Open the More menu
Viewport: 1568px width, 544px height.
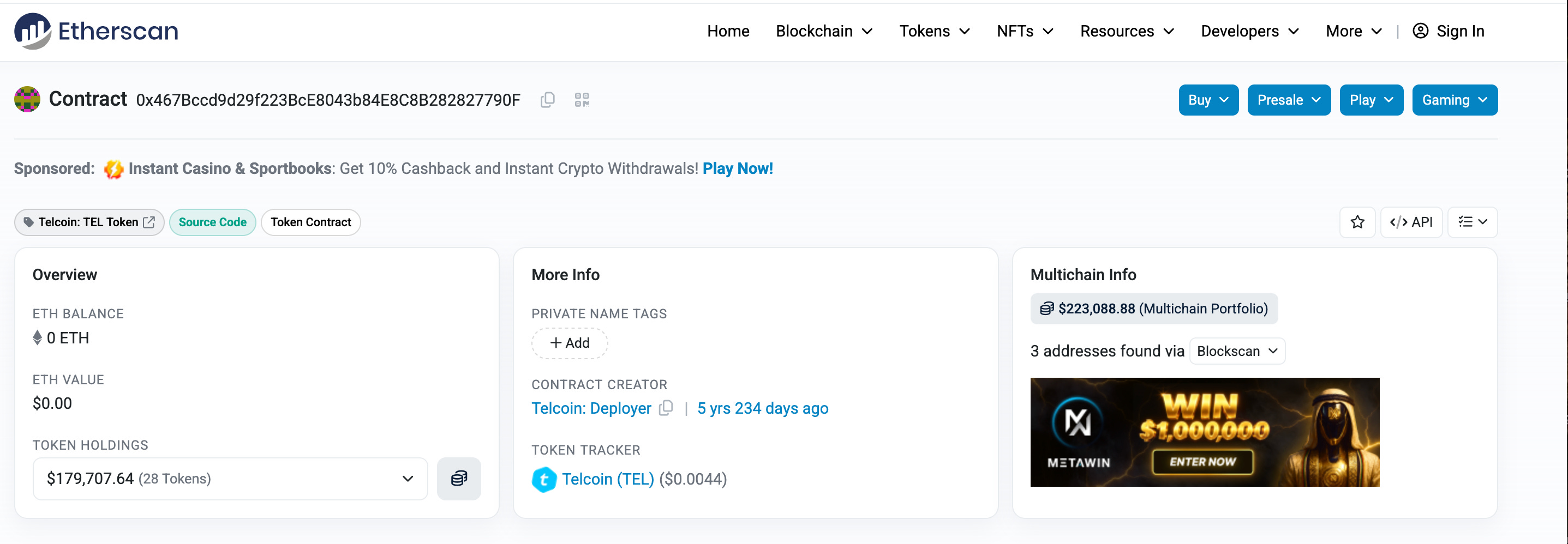[x=1354, y=31]
